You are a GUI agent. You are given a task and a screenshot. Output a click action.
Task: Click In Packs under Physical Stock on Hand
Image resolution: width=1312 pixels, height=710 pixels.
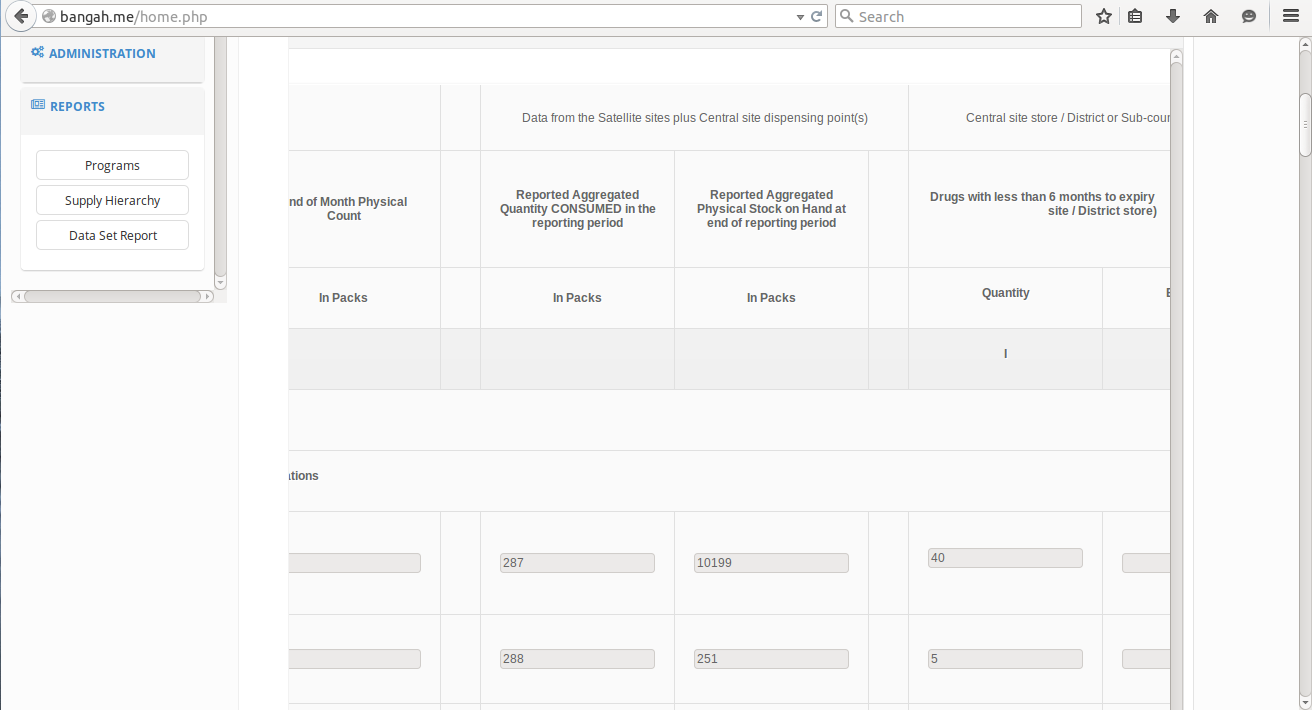[x=771, y=298]
